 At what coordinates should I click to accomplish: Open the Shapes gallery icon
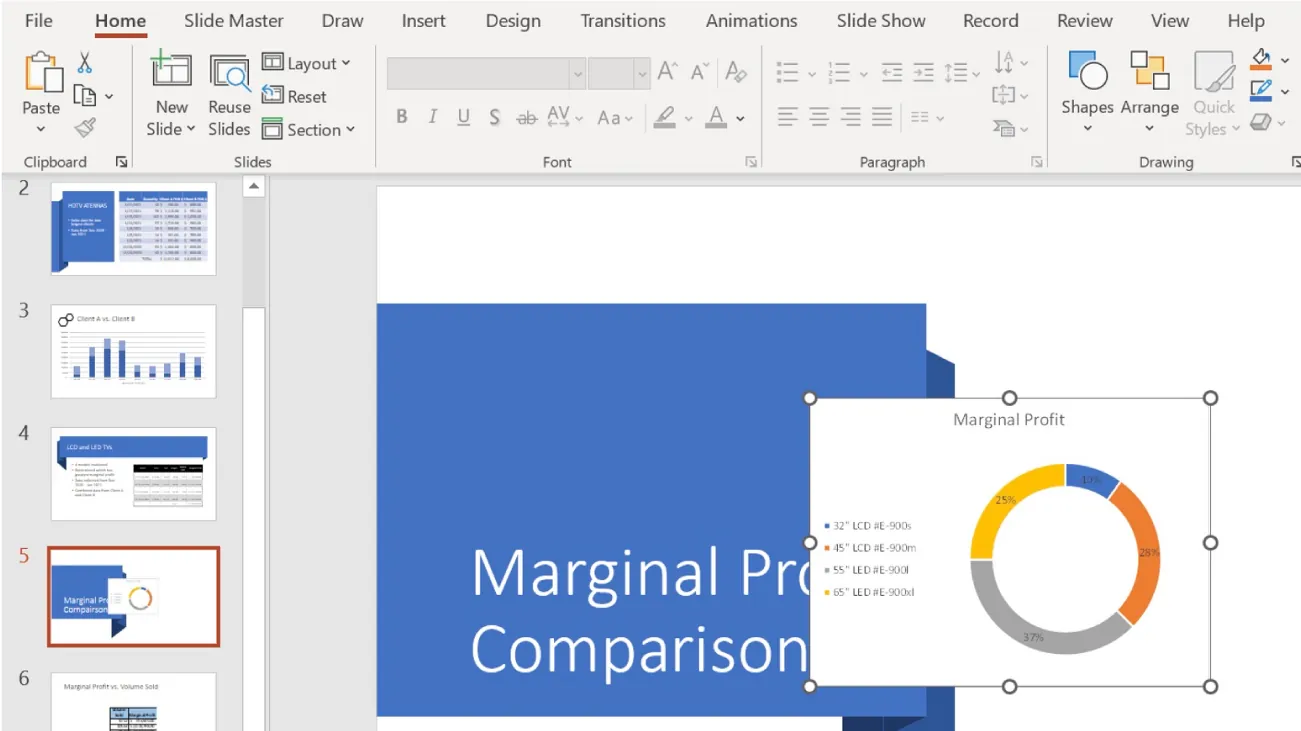1086,72
